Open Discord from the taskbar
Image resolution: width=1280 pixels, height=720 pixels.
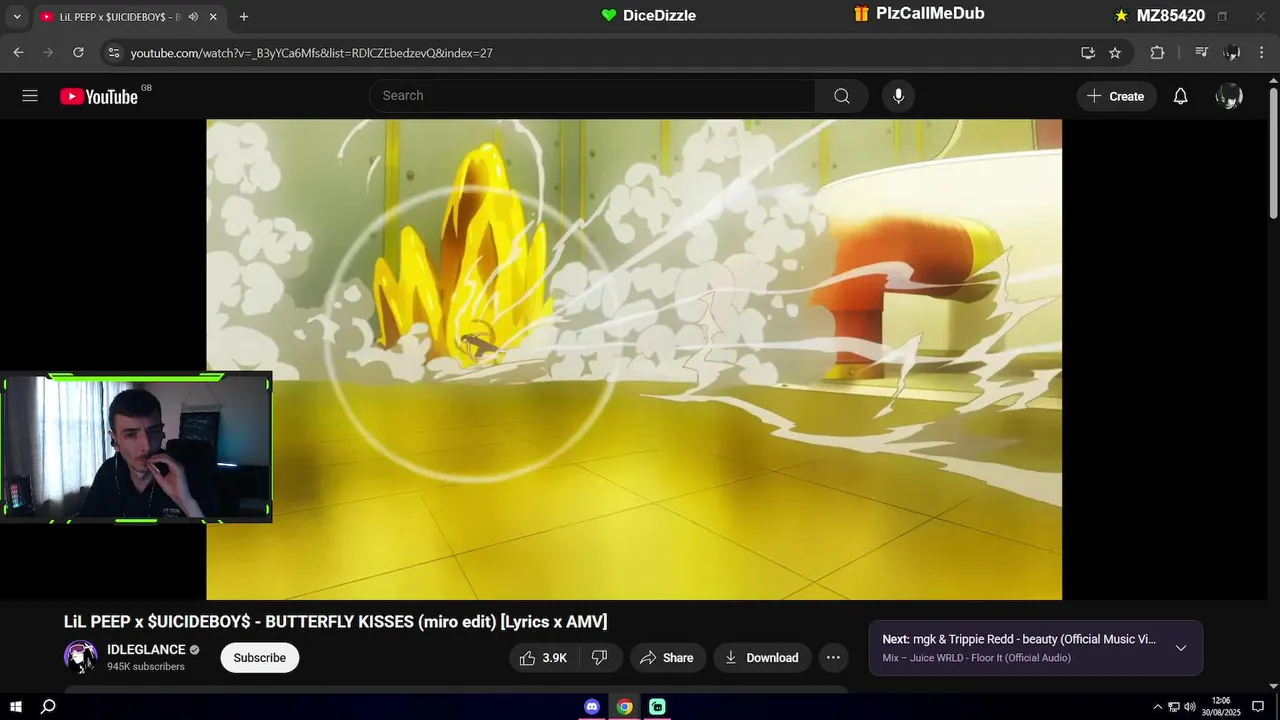tap(592, 707)
